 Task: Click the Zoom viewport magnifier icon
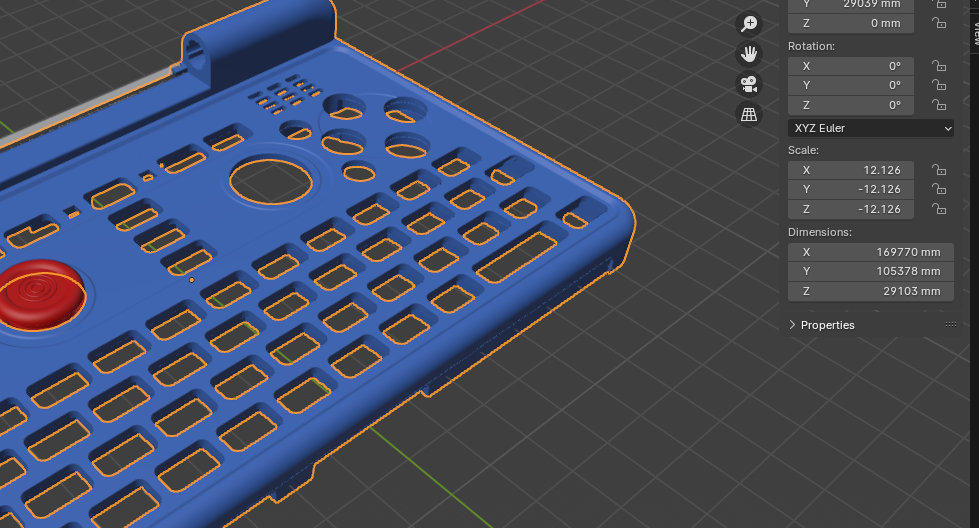point(749,24)
